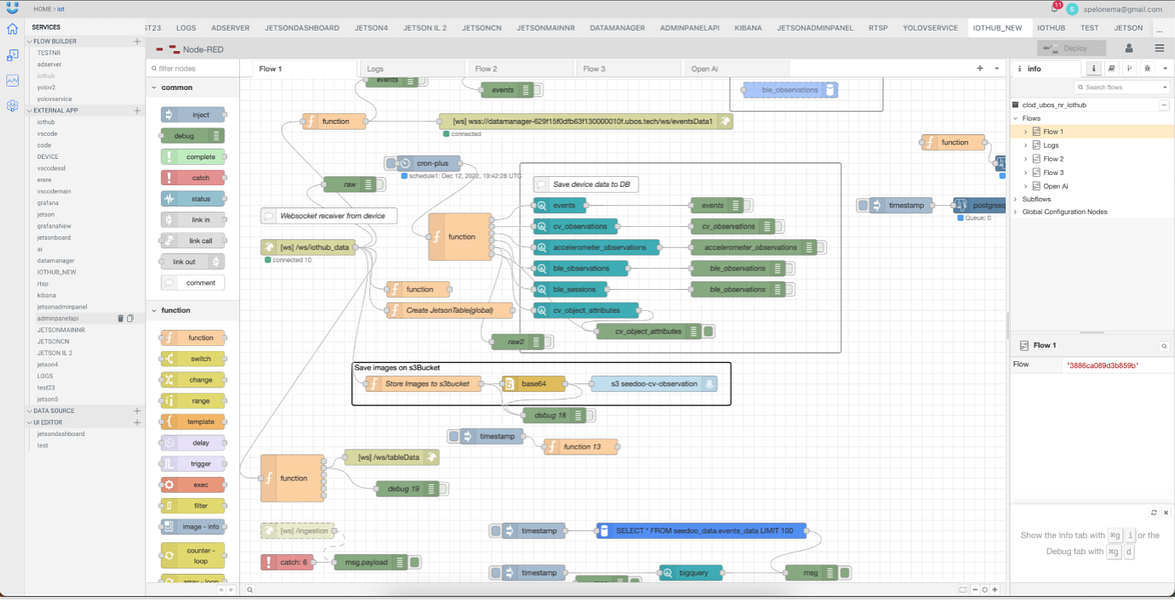Open the home icon in left rail
The height and width of the screenshot is (600, 1175).
click(x=12, y=29)
